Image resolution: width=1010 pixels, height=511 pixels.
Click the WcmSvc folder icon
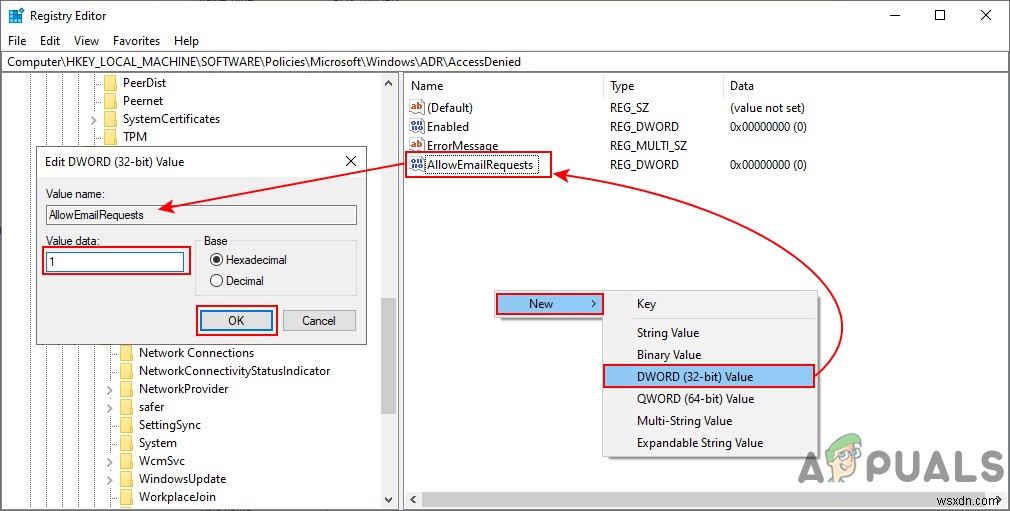click(127, 461)
